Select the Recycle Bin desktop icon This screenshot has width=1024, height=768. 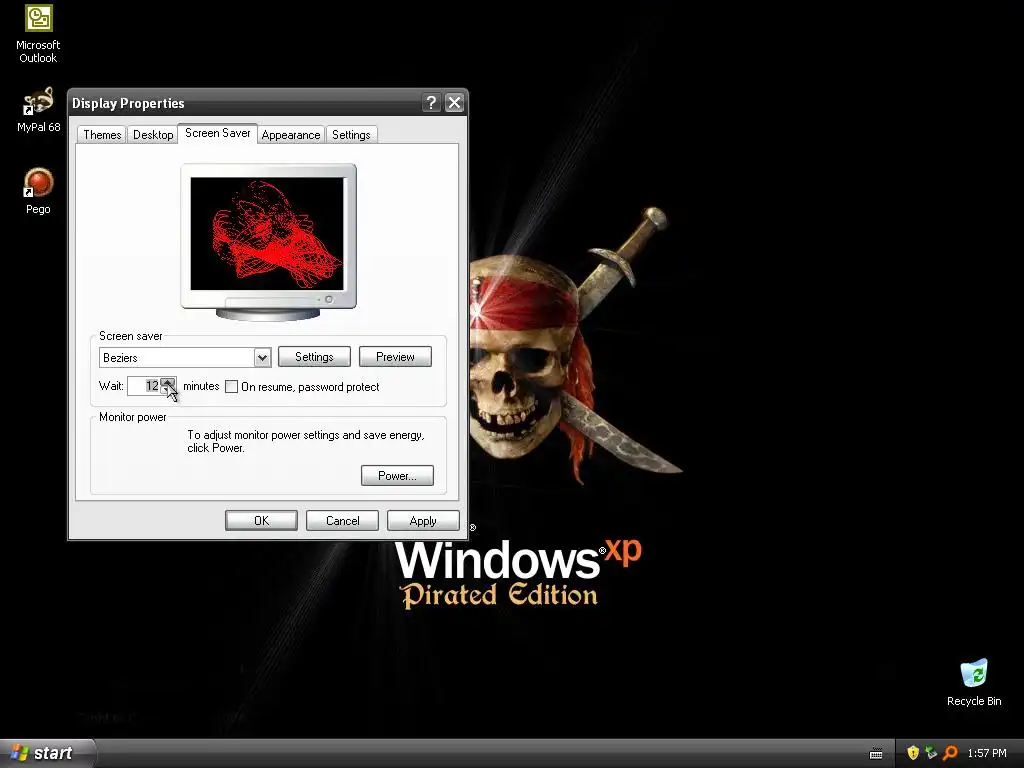[974, 682]
